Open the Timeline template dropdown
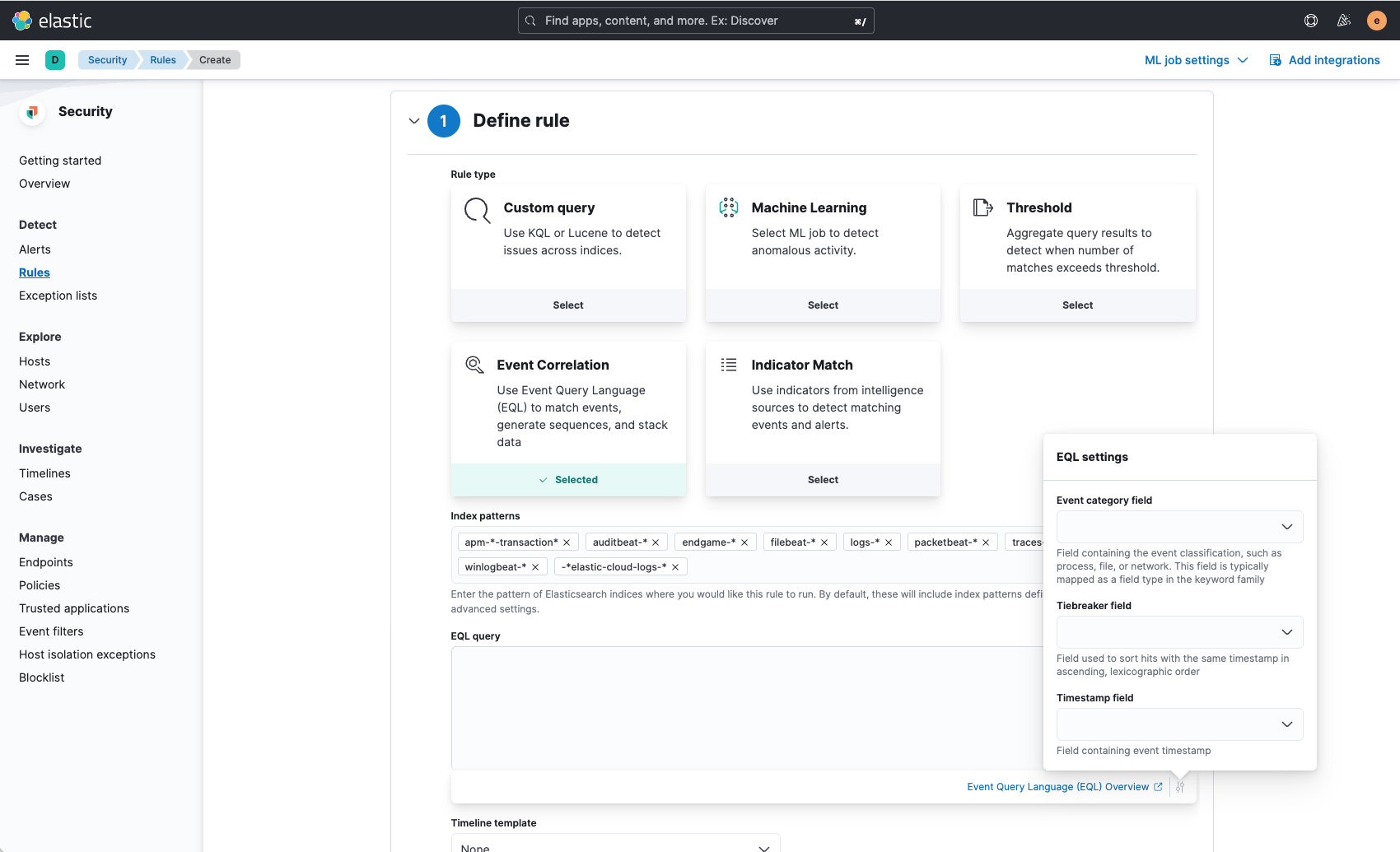 coord(615,844)
